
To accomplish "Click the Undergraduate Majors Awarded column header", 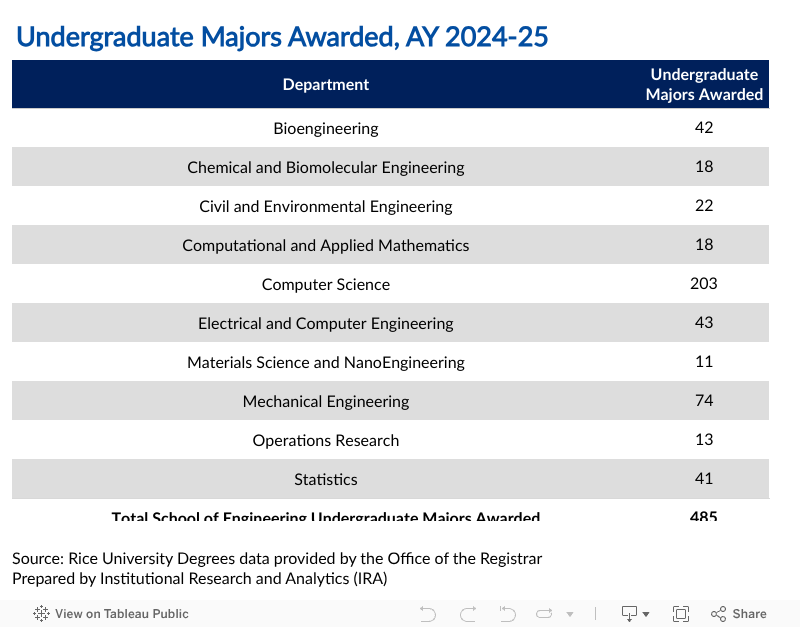I will (x=702, y=84).
